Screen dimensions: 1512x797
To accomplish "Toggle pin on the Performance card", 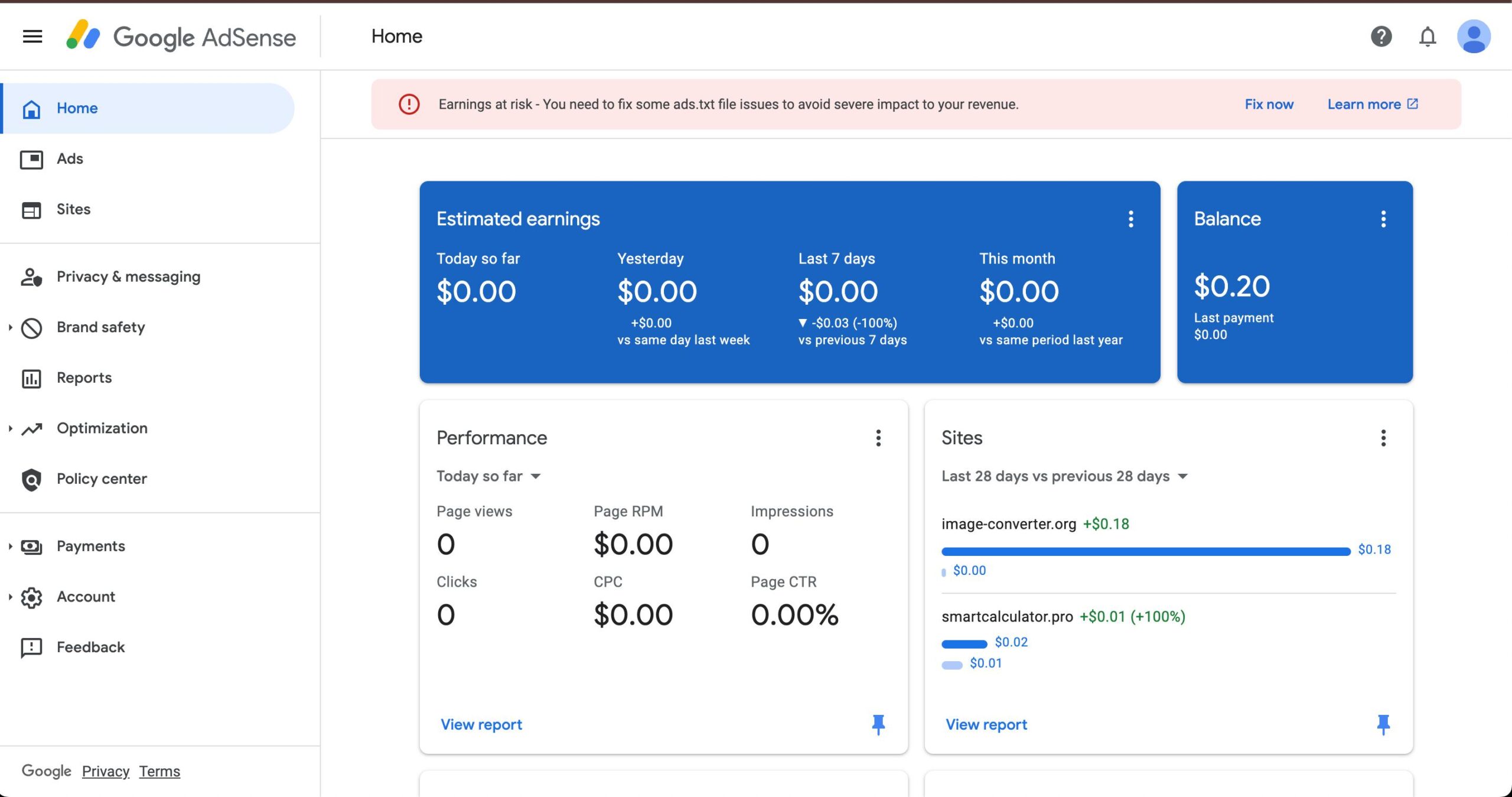I will click(x=878, y=724).
